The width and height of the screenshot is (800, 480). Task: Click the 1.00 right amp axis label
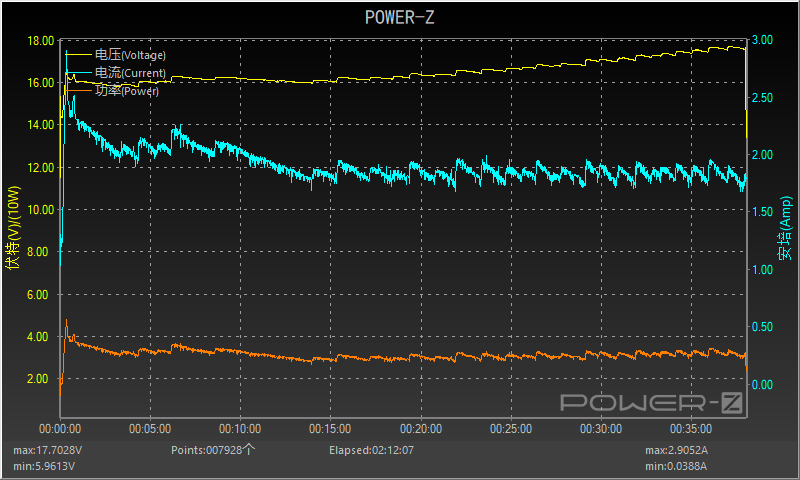point(762,269)
